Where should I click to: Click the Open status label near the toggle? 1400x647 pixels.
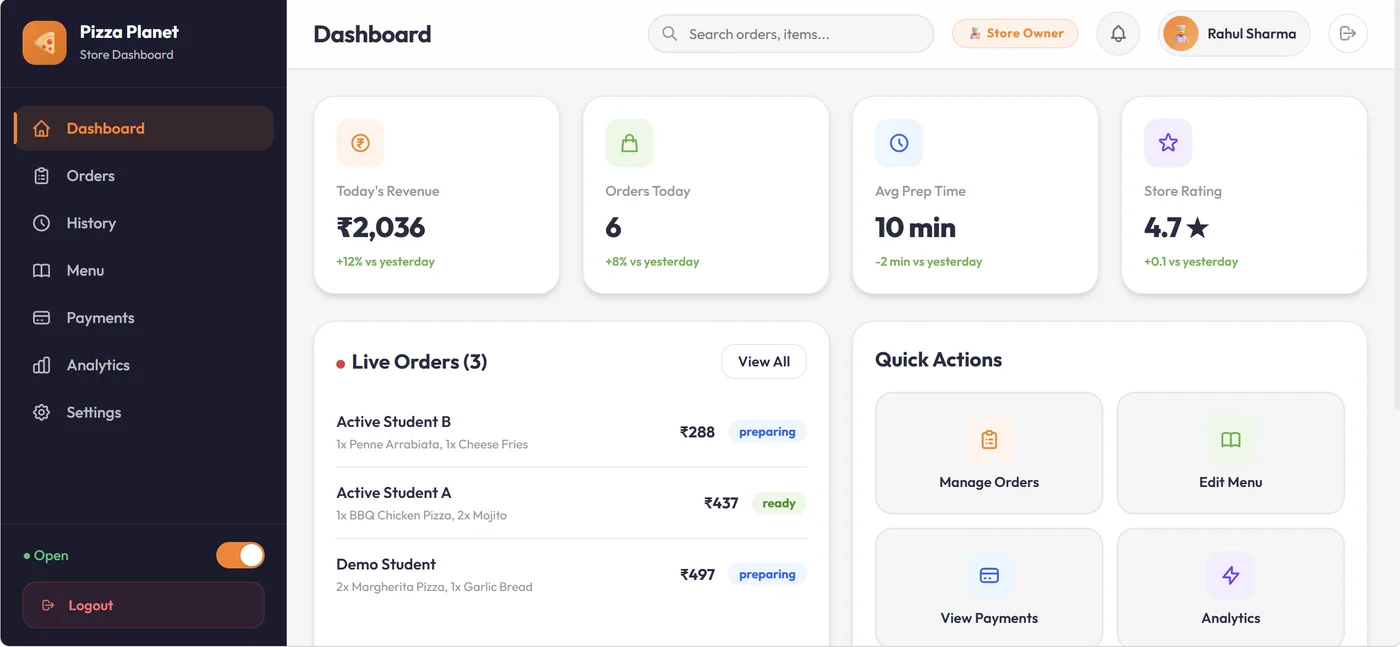tap(46, 556)
